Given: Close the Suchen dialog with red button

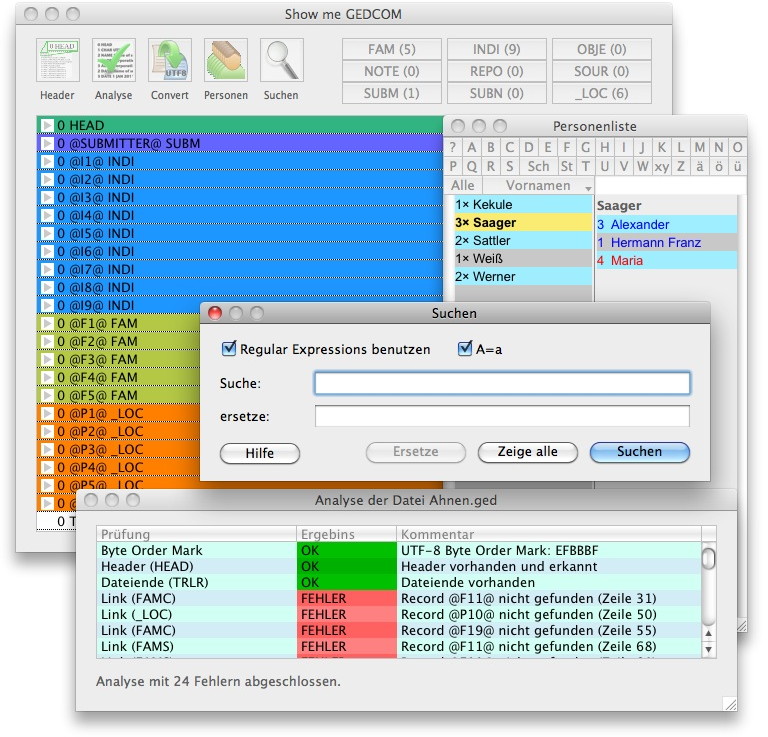Looking at the screenshot, I should tap(214, 314).
